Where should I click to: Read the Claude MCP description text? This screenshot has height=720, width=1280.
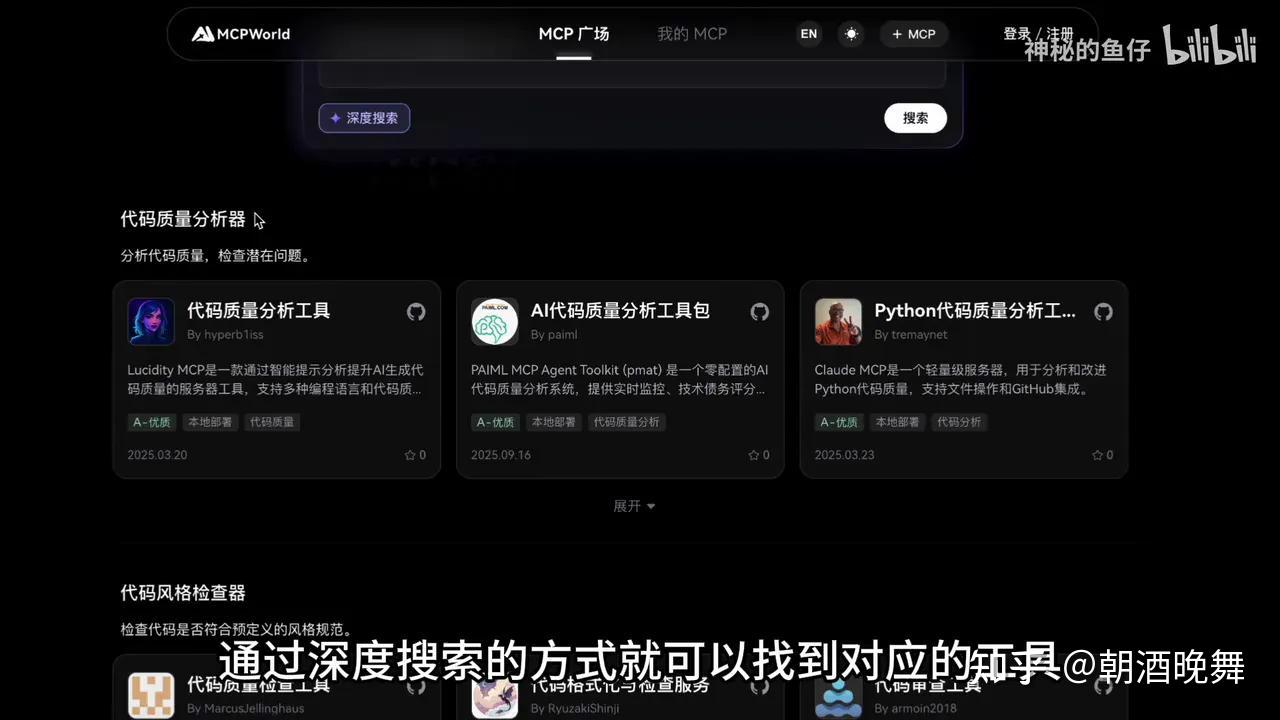pos(960,379)
